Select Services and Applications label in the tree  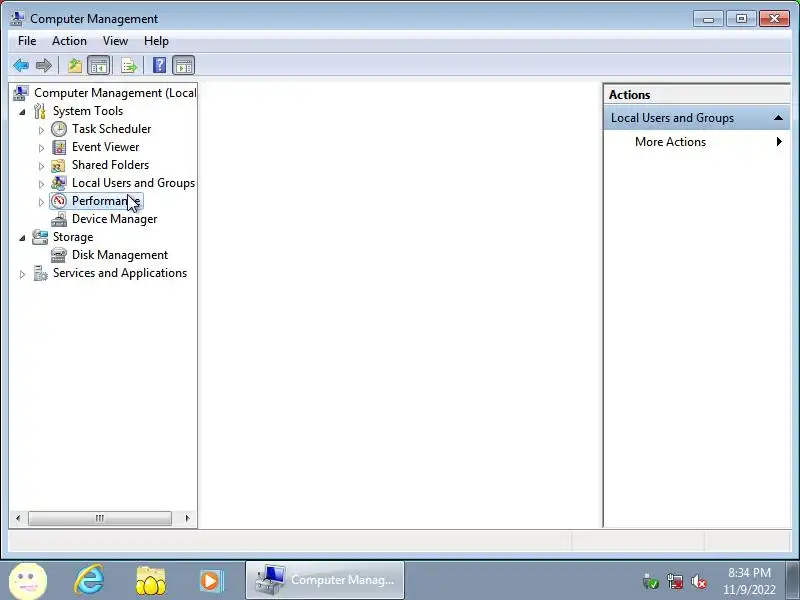pyautogui.click(x=120, y=273)
